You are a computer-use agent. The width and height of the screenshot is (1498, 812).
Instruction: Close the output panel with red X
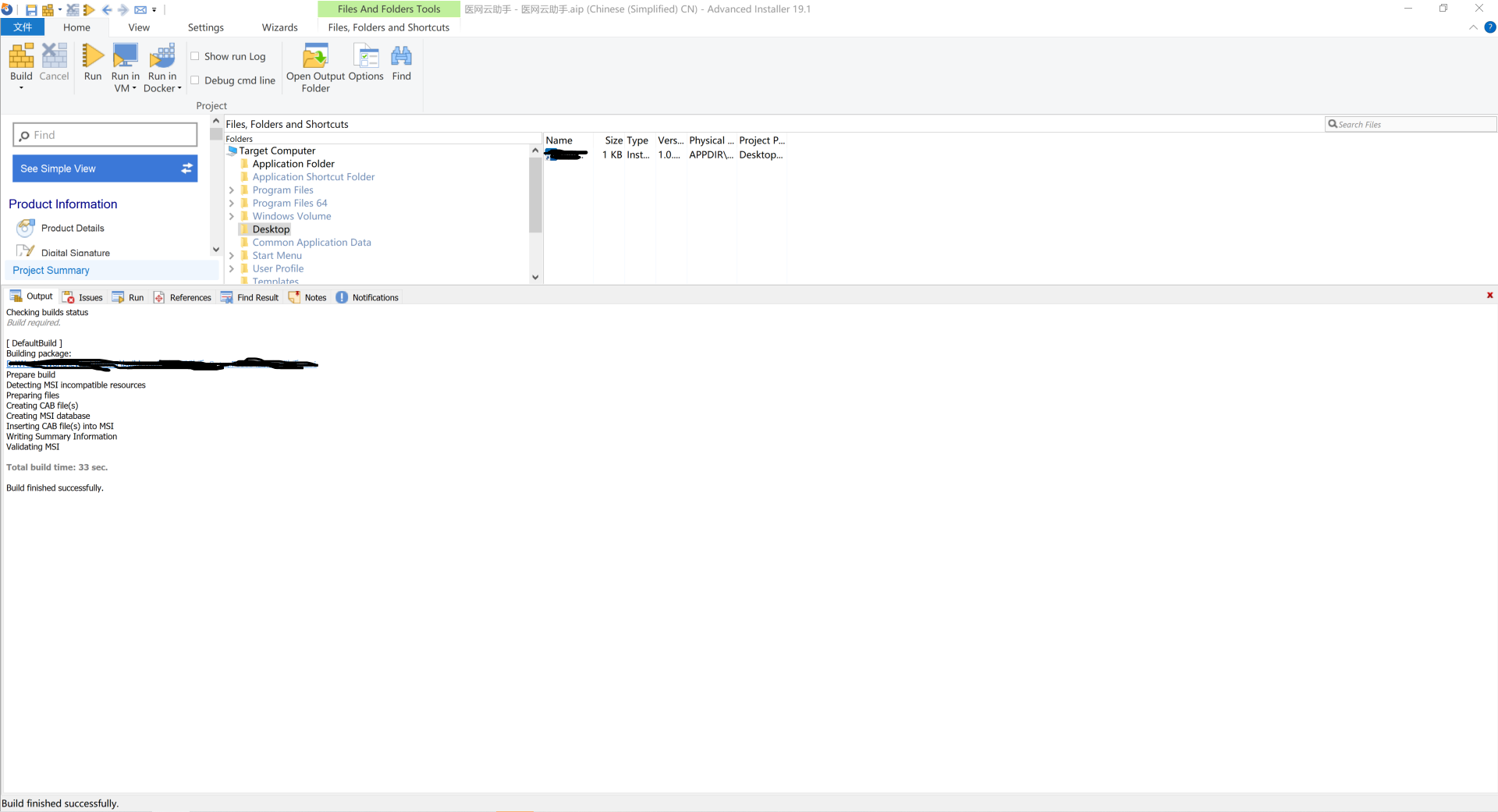(x=1489, y=296)
